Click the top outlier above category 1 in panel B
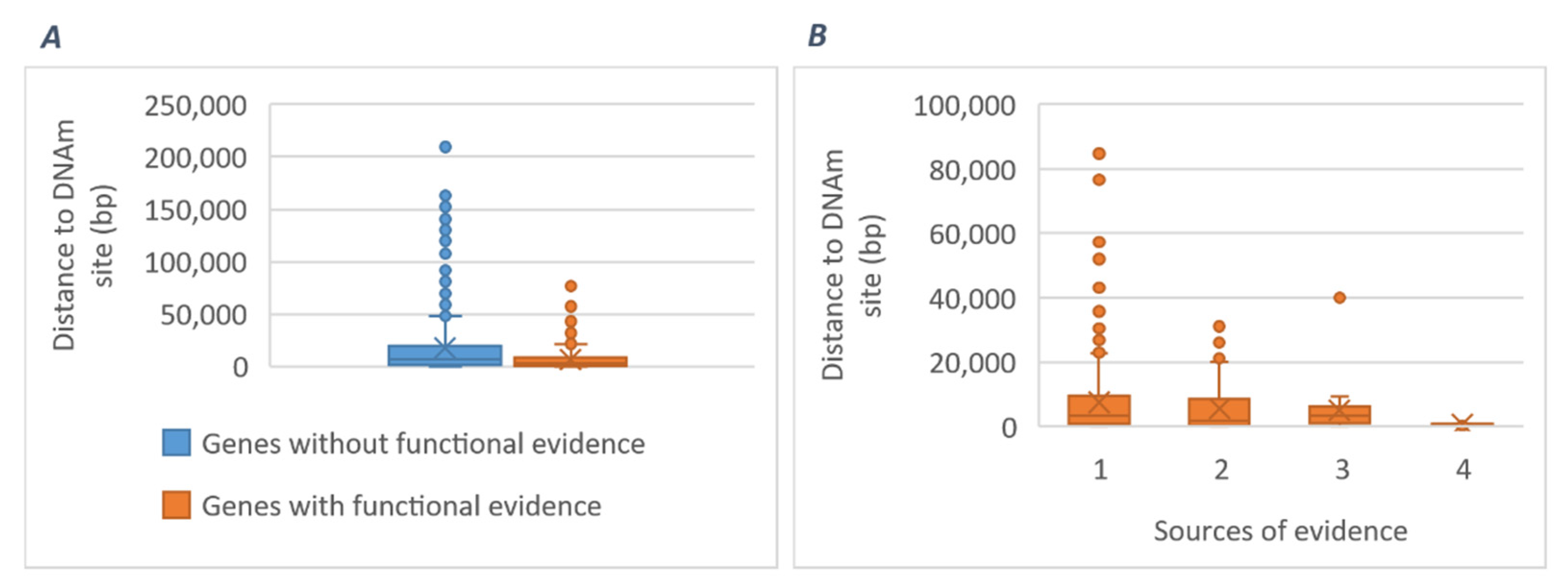Image resolution: width=1568 pixels, height=587 pixels. 1099,153
